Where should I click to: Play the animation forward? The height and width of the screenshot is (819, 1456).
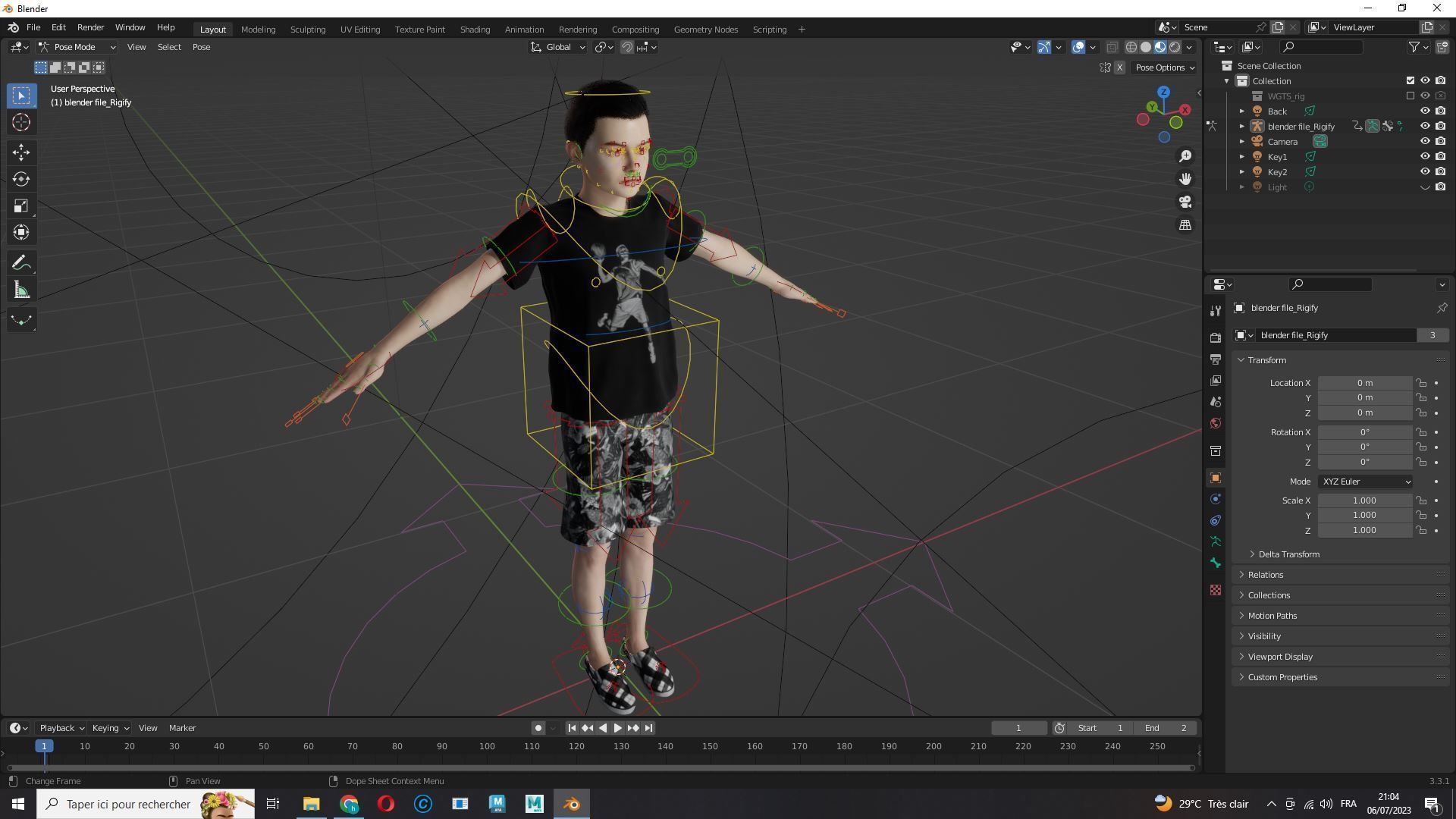click(x=617, y=728)
